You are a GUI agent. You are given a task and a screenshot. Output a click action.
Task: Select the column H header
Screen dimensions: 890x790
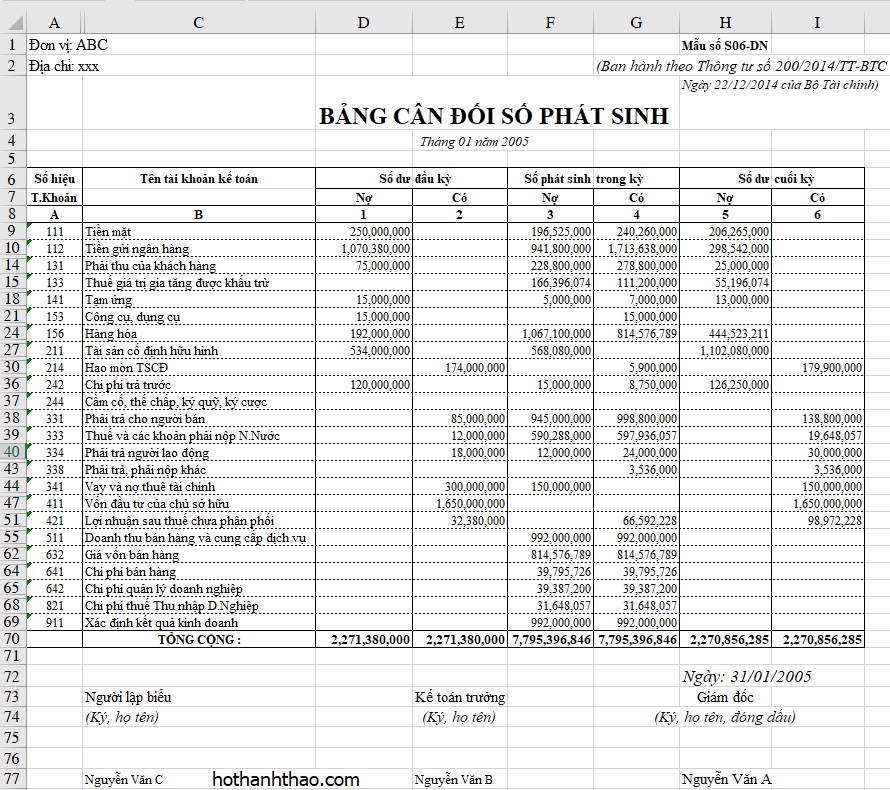[x=725, y=22]
